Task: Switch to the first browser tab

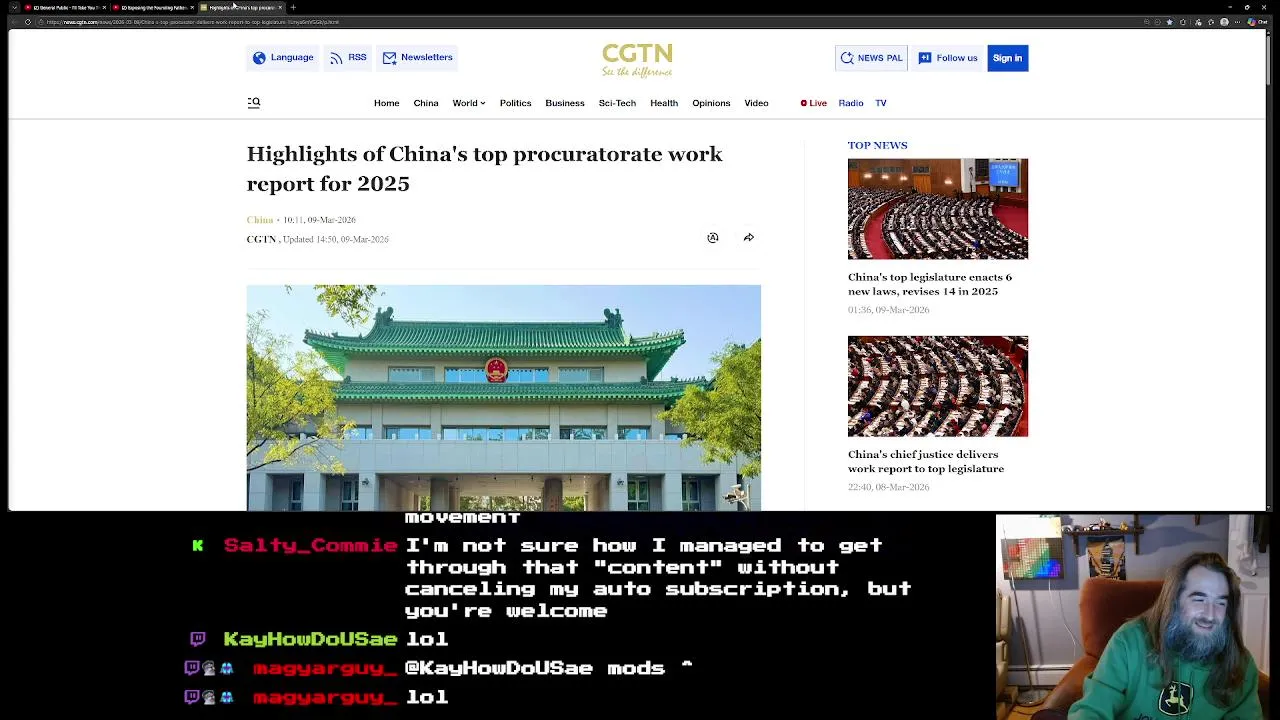Action: [65, 7]
